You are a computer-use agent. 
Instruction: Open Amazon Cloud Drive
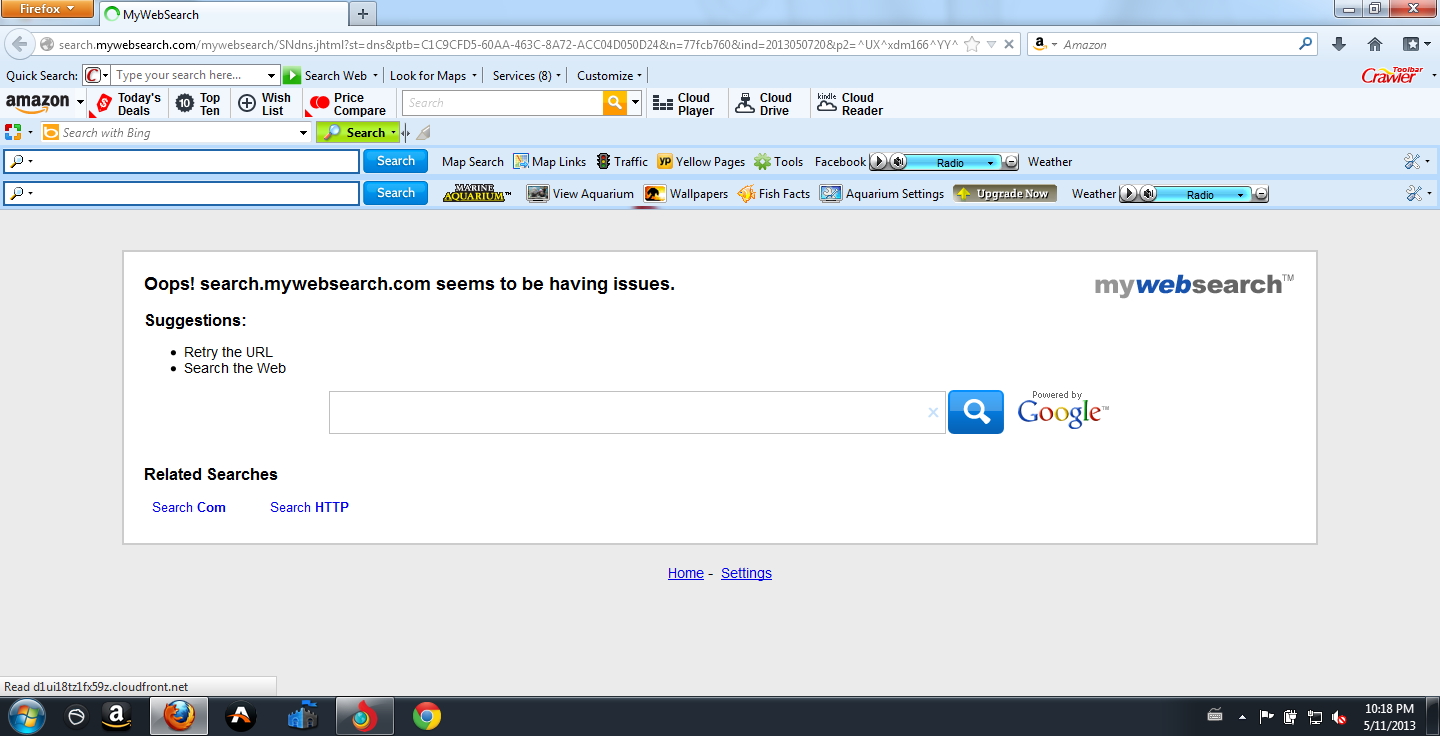click(764, 104)
